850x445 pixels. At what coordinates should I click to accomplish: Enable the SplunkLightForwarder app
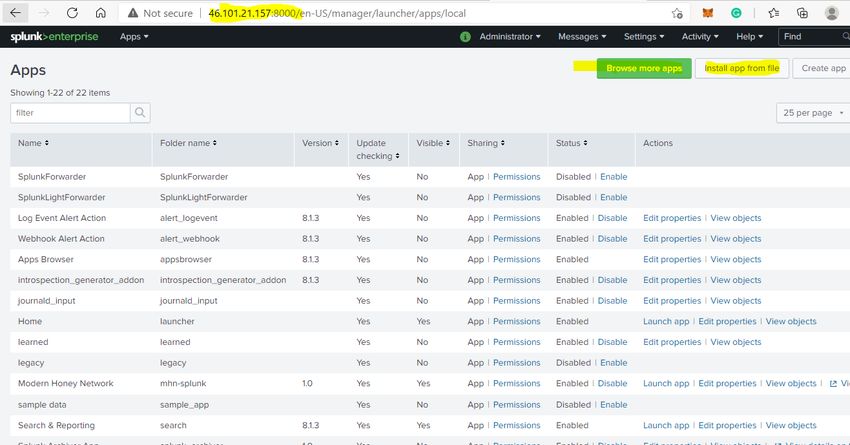614,197
